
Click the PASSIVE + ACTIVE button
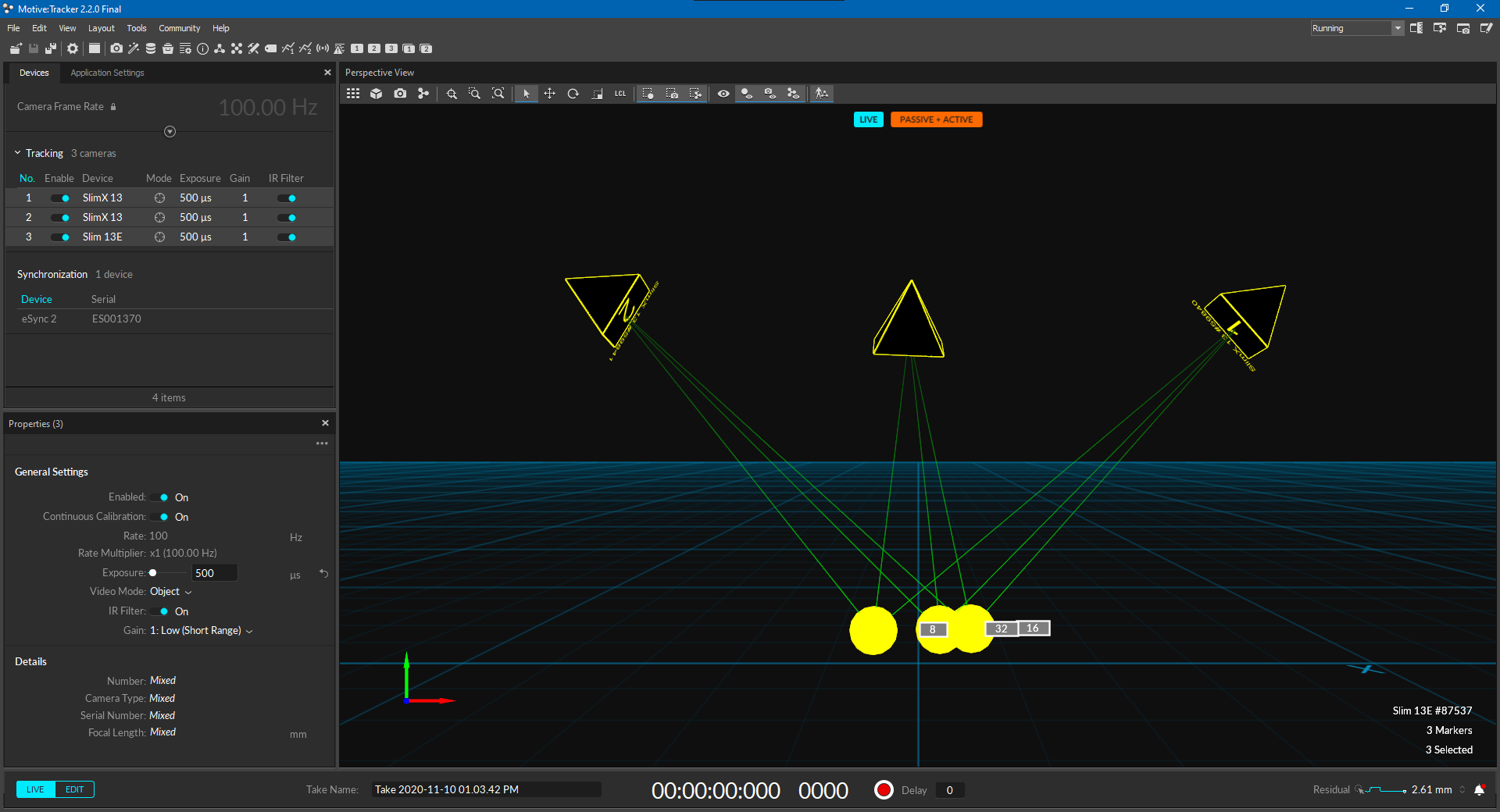(936, 119)
